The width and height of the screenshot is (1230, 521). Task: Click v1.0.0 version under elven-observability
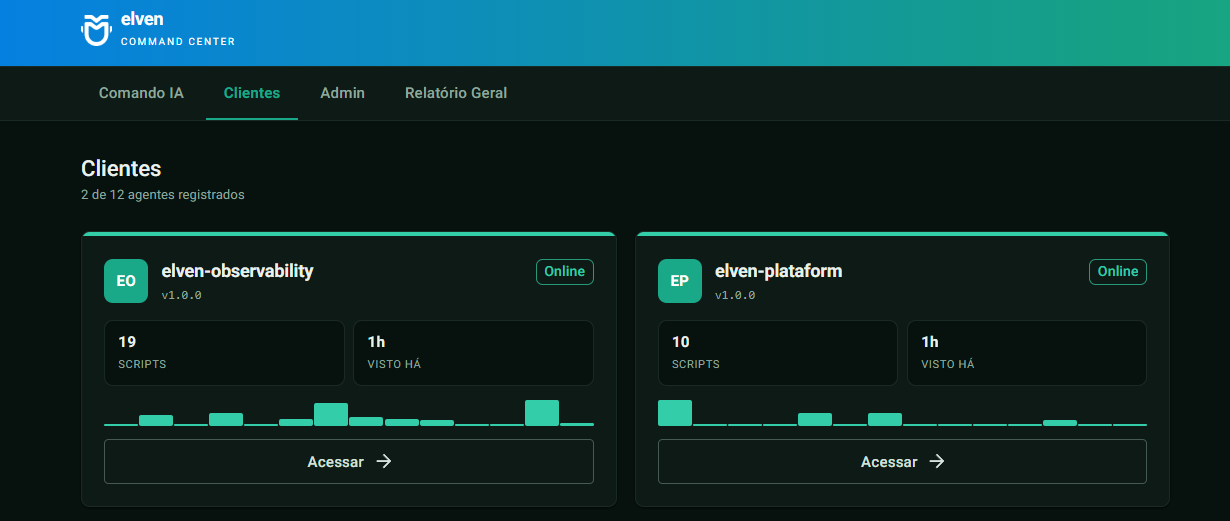pyautogui.click(x=181, y=295)
